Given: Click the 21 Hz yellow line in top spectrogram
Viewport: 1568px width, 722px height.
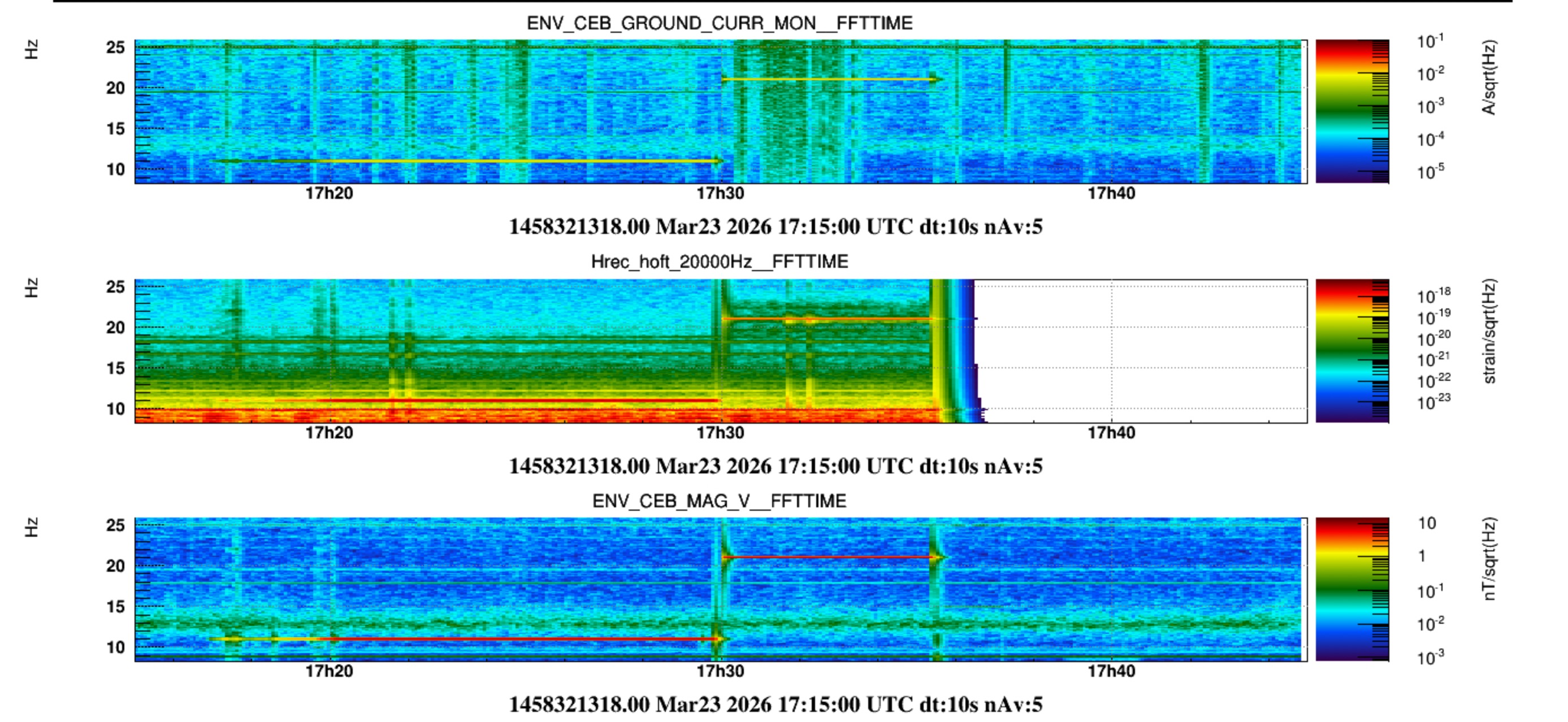Looking at the screenshot, I should coord(828,79).
